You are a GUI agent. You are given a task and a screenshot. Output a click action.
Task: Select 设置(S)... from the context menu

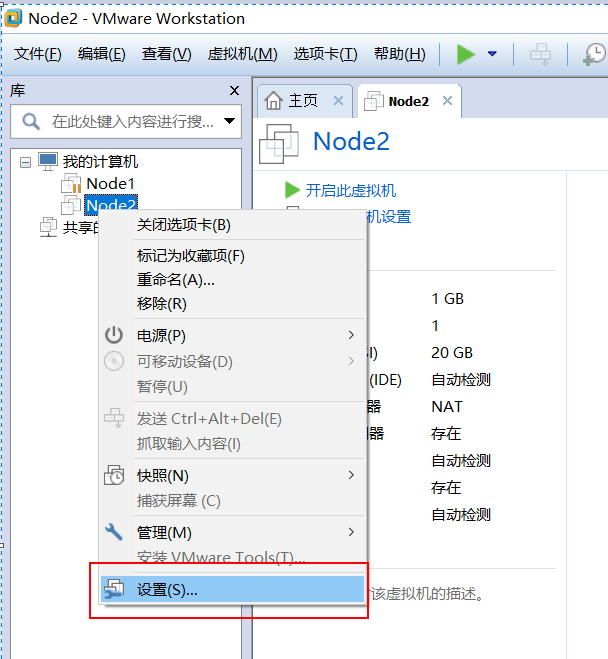(167, 590)
